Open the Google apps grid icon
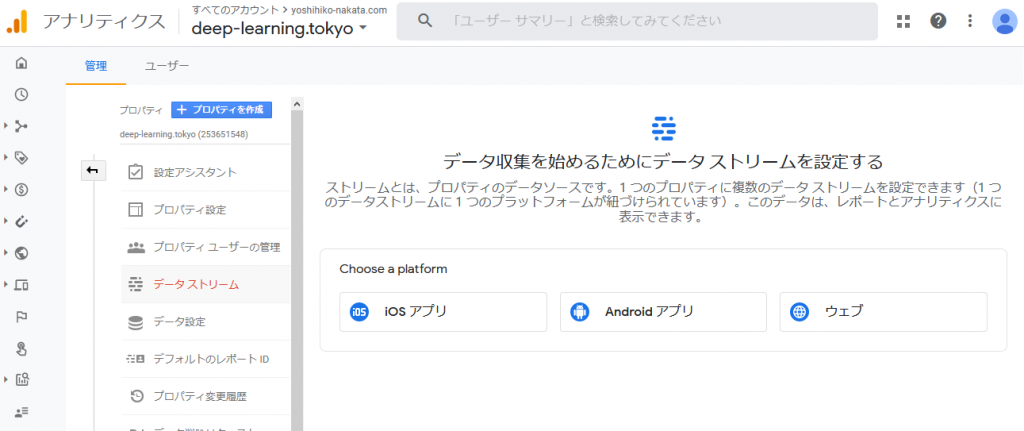Viewport: 1024px width, 431px height. [903, 22]
